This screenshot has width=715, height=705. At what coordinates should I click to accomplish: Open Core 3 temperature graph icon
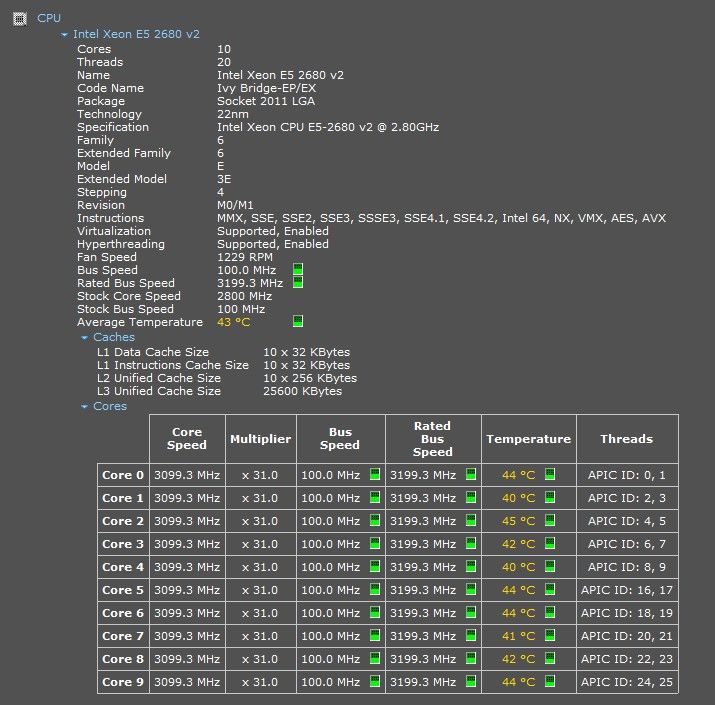(x=550, y=543)
